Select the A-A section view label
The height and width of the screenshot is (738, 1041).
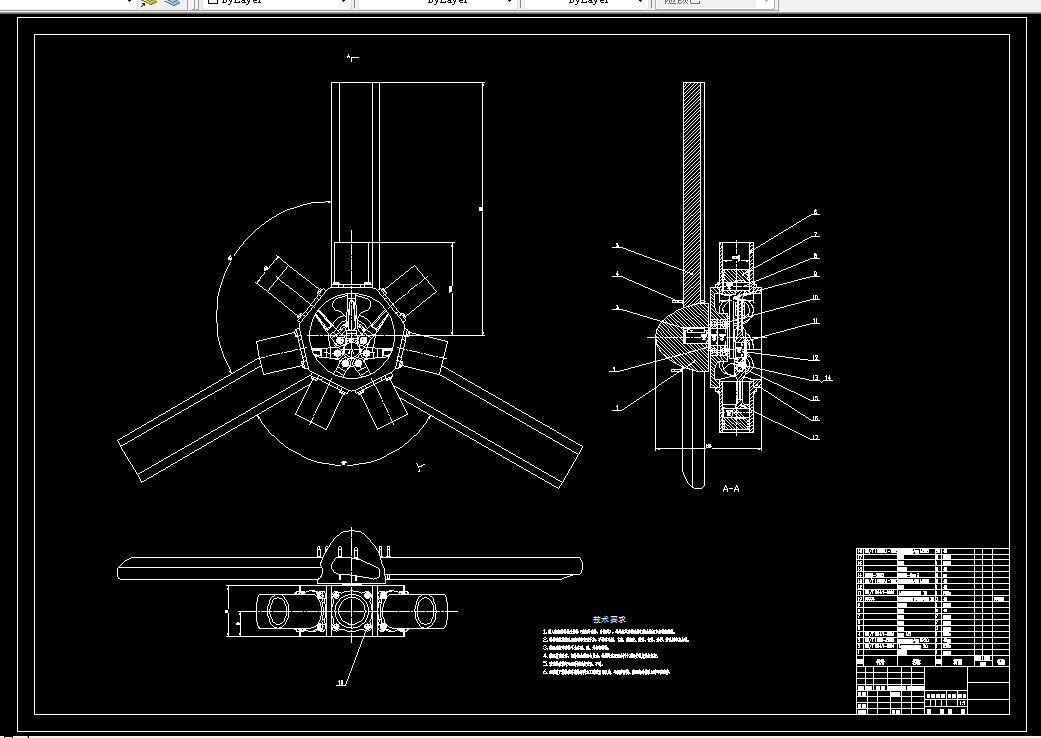click(x=730, y=488)
